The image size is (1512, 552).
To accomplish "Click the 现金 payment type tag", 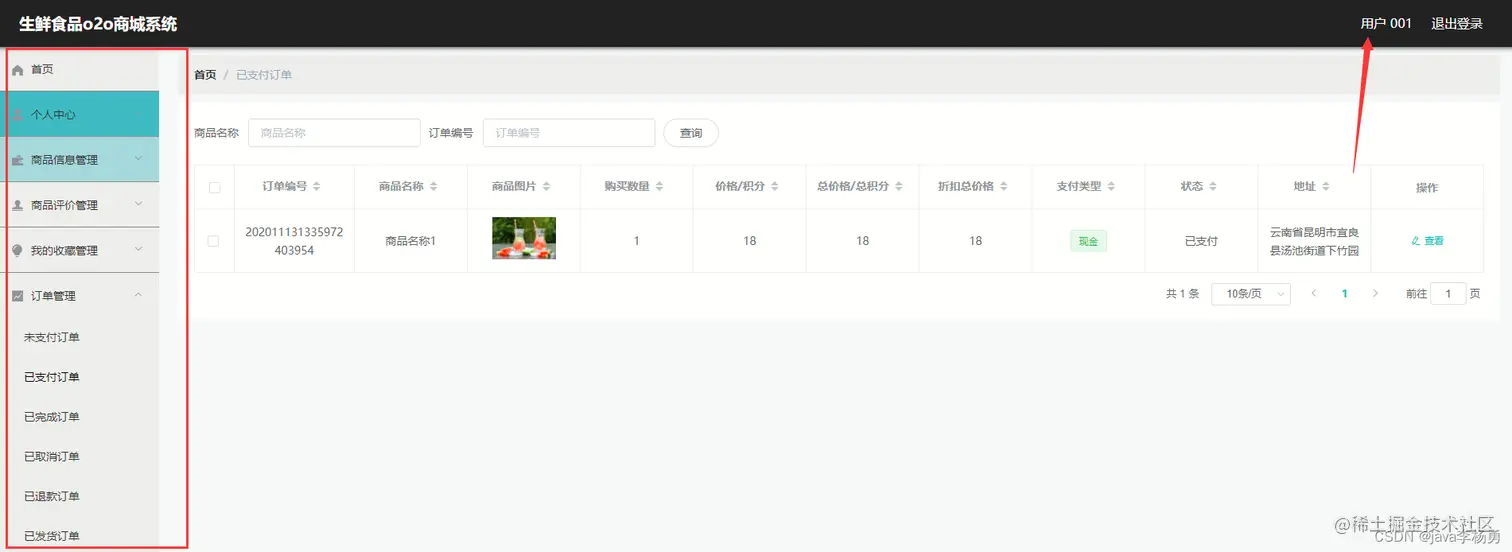I will coord(1088,241).
